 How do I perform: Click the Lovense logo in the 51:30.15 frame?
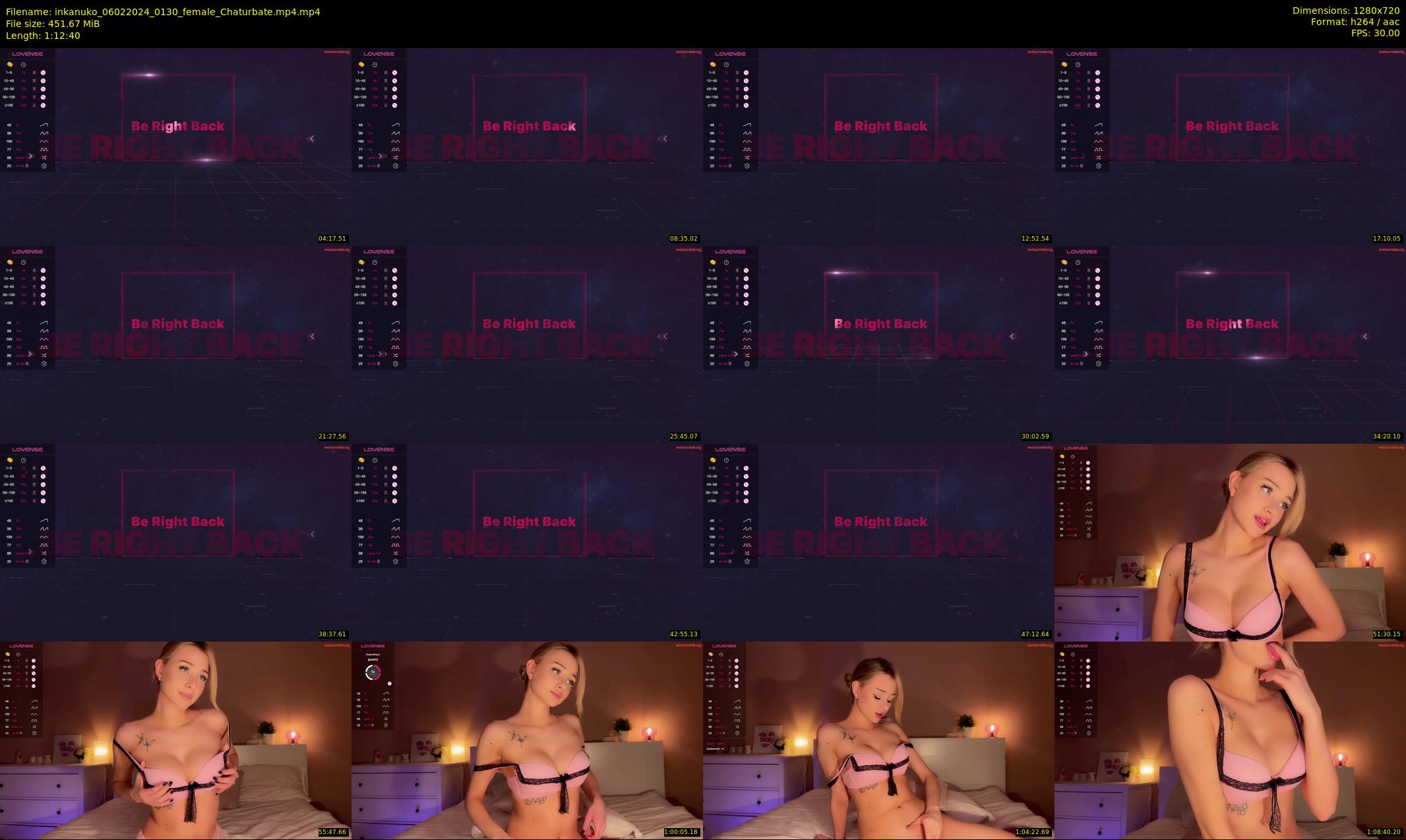tap(1076, 448)
